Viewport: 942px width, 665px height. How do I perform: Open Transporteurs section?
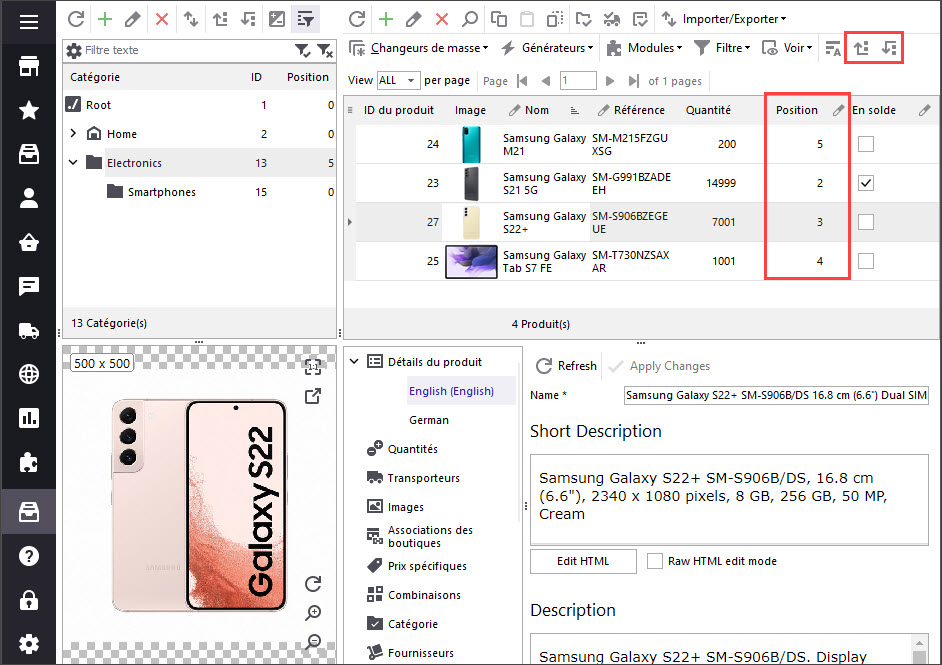pos(413,478)
